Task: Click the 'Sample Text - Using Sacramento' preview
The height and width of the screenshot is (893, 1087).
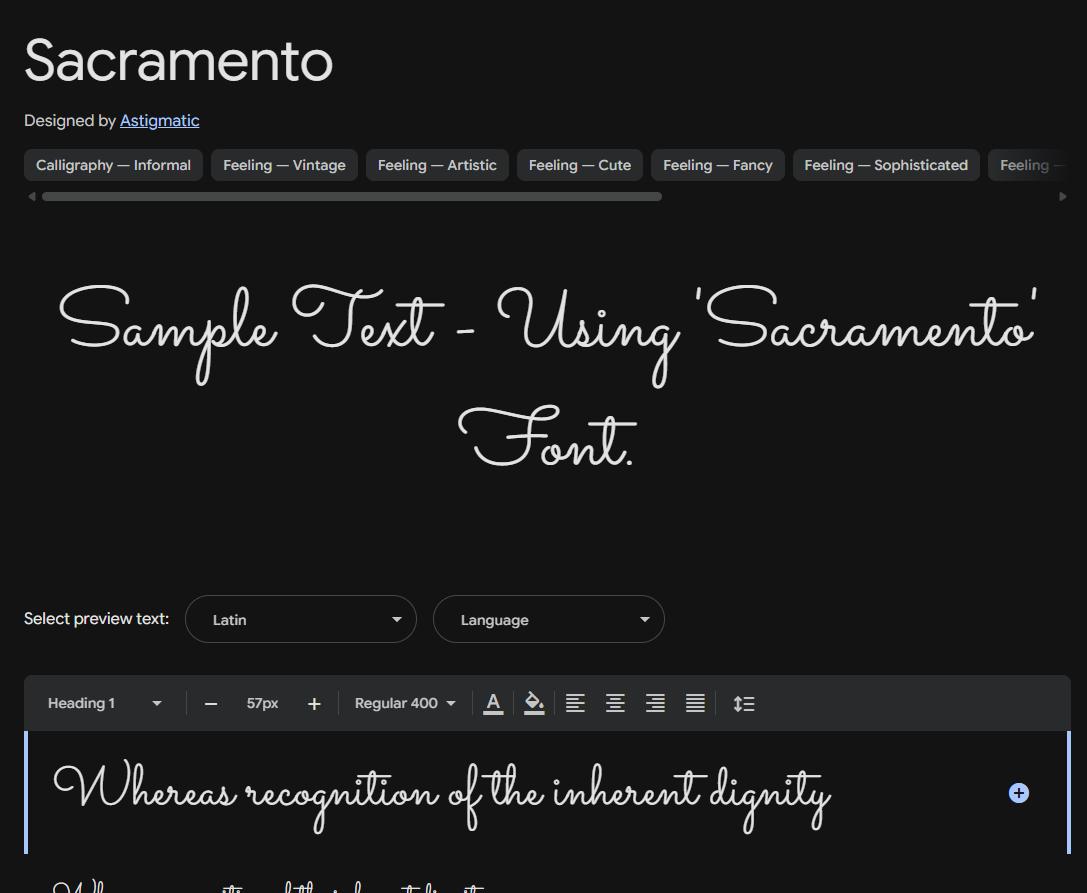Action: [548, 374]
